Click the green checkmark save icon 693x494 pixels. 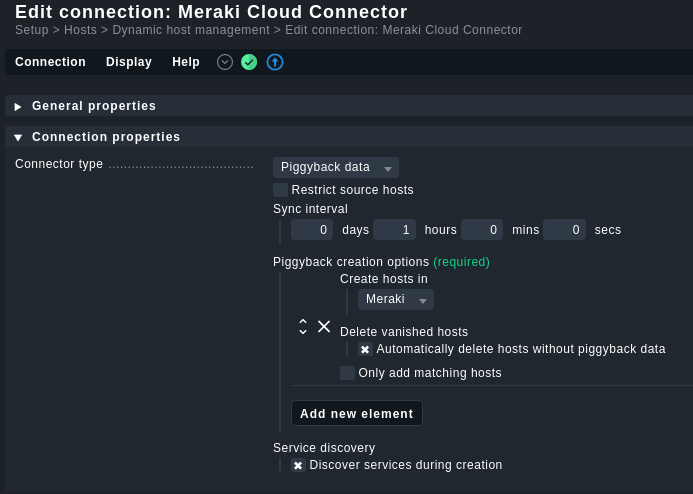(249, 62)
